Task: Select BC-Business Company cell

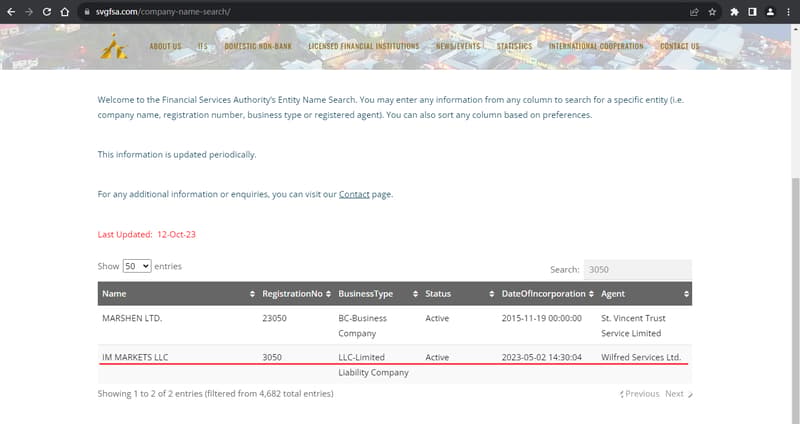Action: point(363,326)
